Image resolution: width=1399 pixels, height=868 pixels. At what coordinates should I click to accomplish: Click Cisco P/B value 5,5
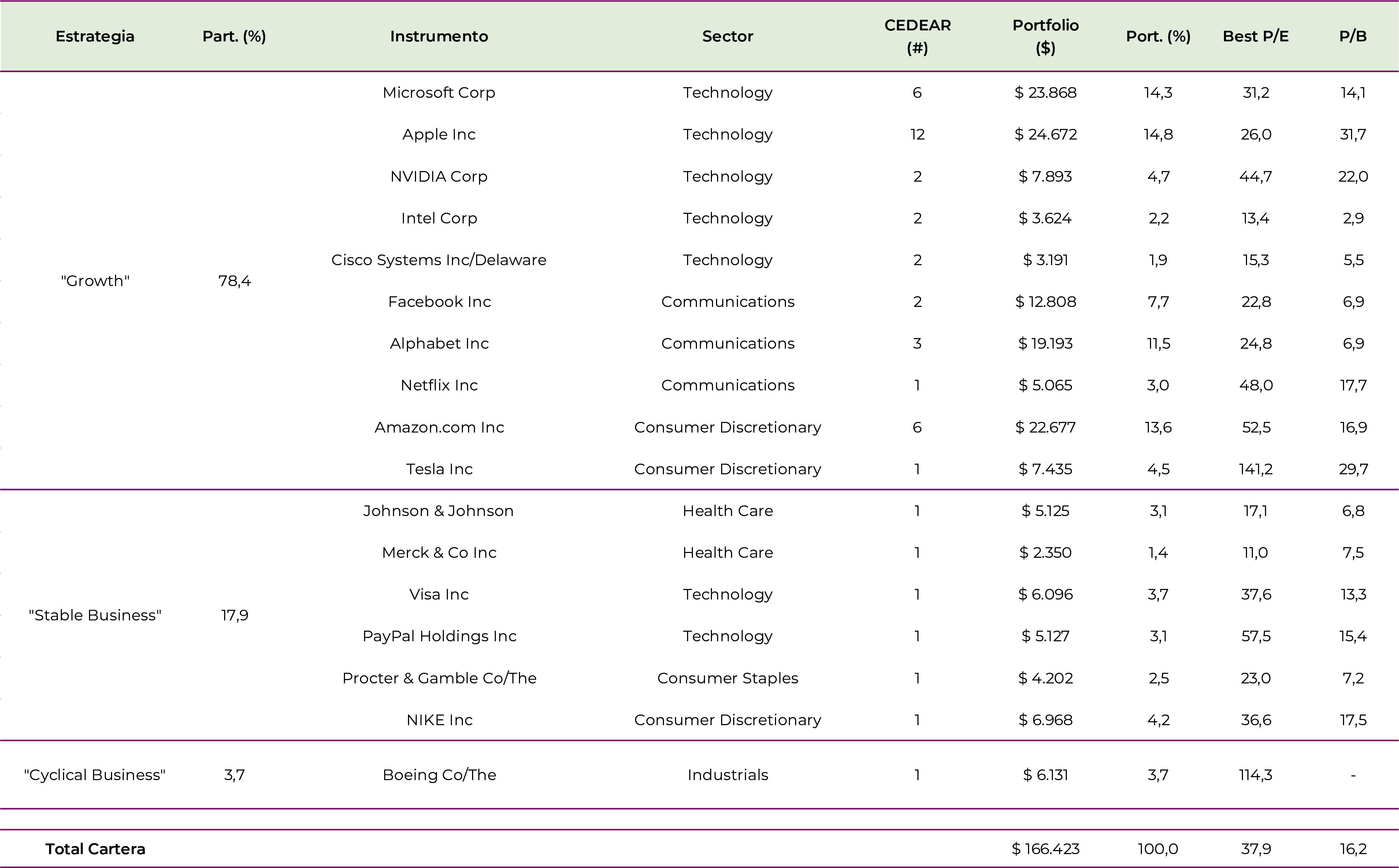(1353, 260)
